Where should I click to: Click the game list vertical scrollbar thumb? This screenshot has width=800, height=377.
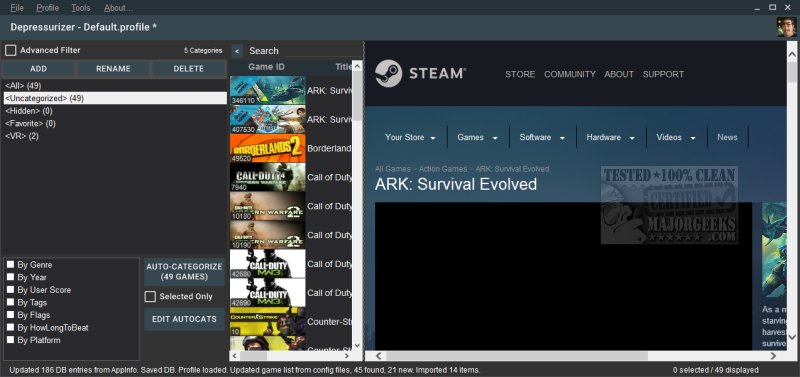tap(357, 97)
